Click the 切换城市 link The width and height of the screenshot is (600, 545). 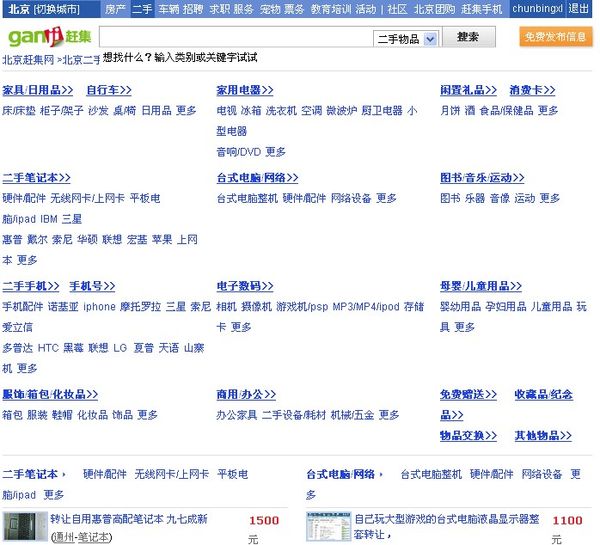[56, 9]
